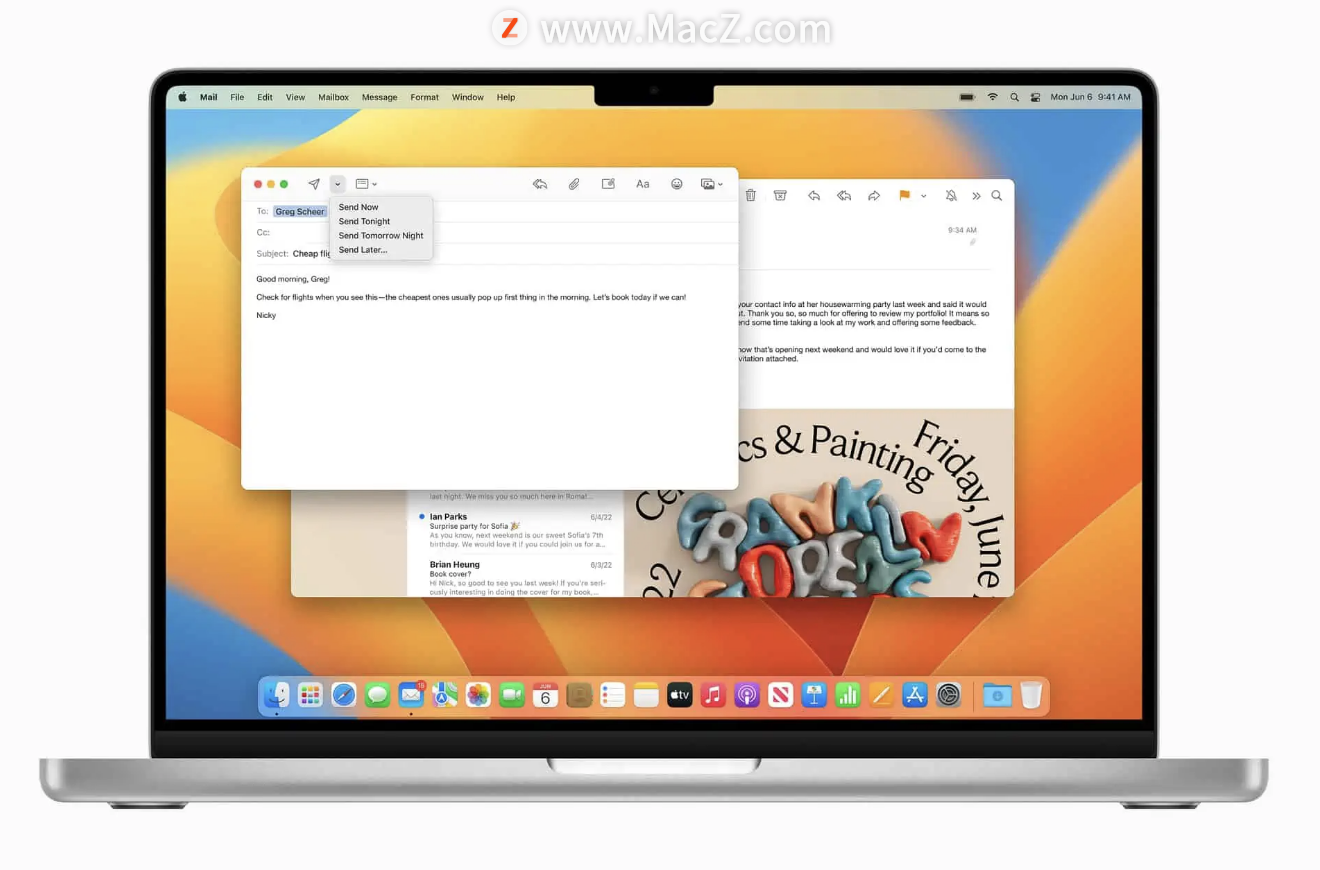
Task: Open the flag color dropdown chevron
Action: 923,196
